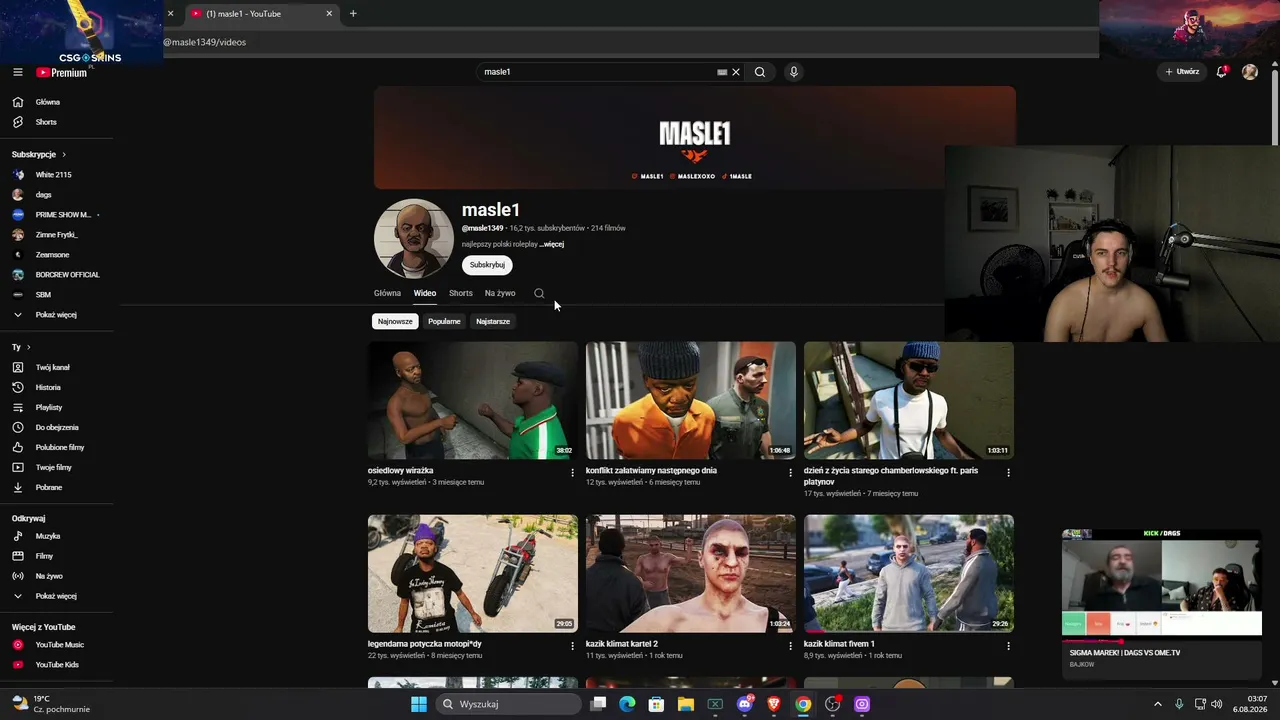Switch to the channel Shorts tab
Screen dimensions: 1280x720
pyautogui.click(x=461, y=293)
